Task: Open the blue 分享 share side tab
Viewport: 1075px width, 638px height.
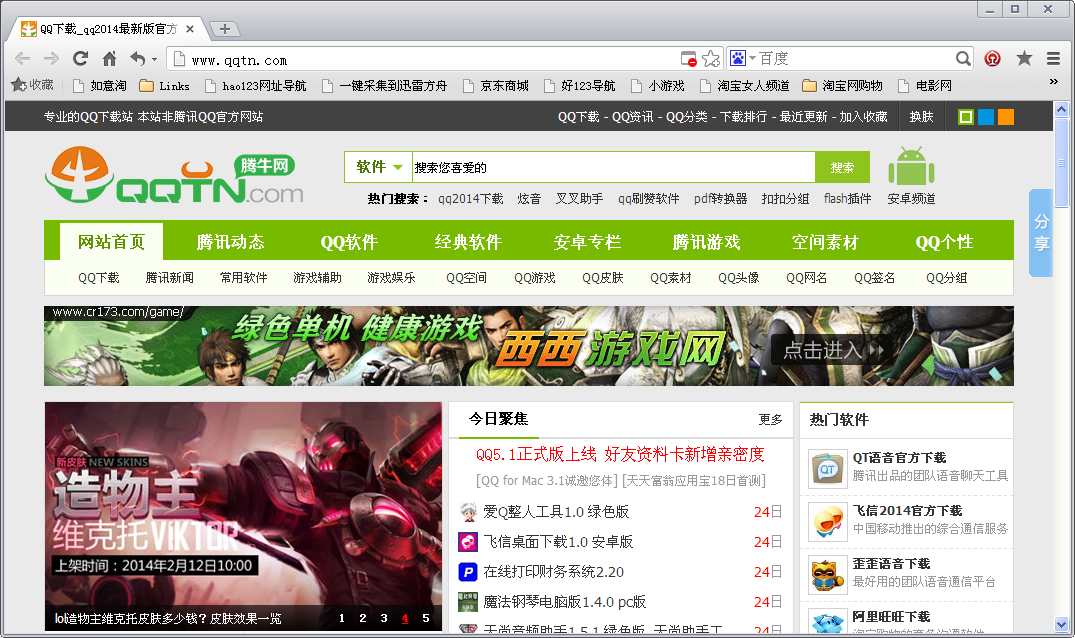Action: (1041, 233)
